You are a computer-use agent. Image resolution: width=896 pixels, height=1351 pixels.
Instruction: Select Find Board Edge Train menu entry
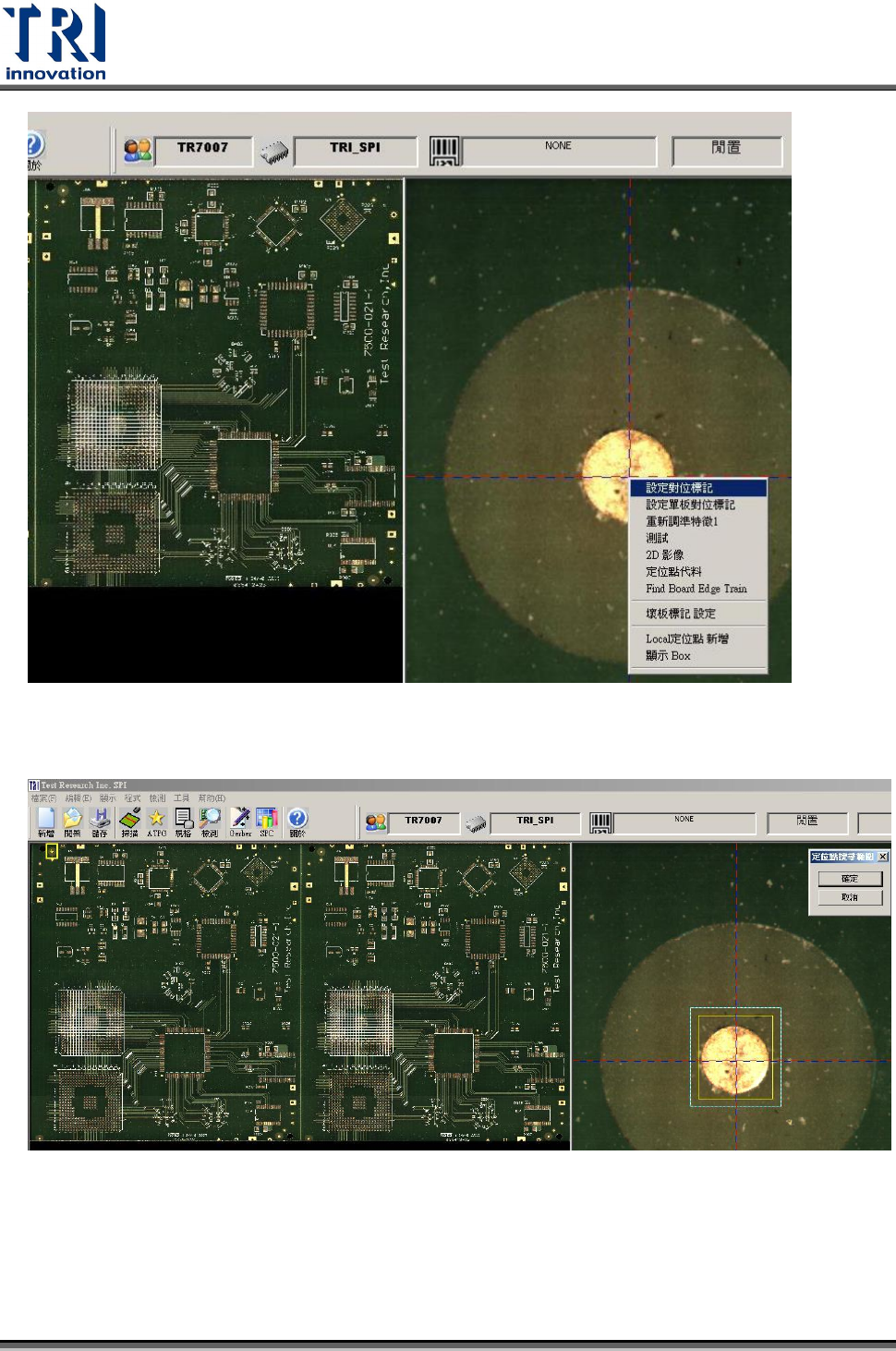[698, 588]
